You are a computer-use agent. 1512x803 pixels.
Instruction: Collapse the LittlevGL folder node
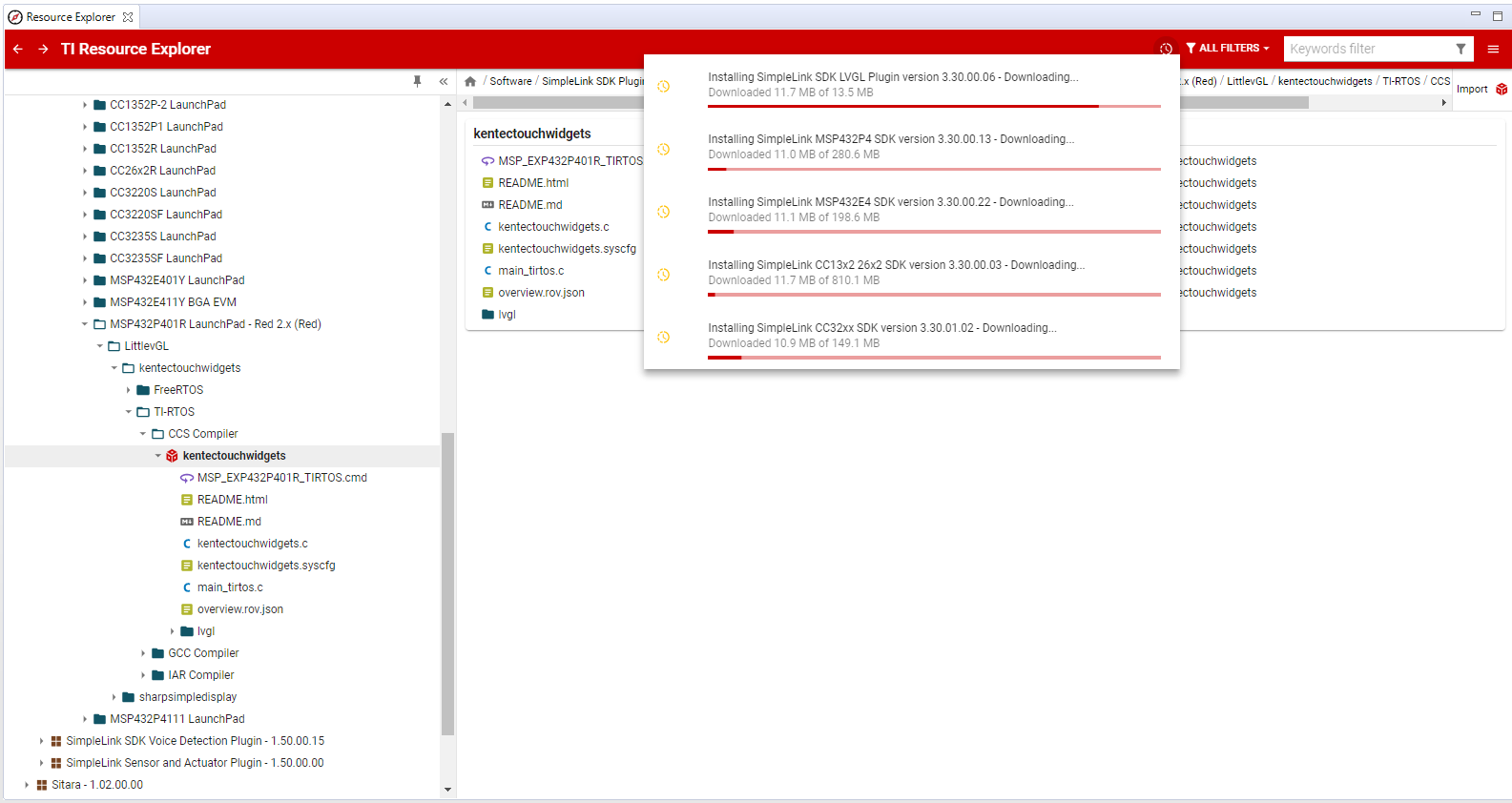[x=99, y=346]
